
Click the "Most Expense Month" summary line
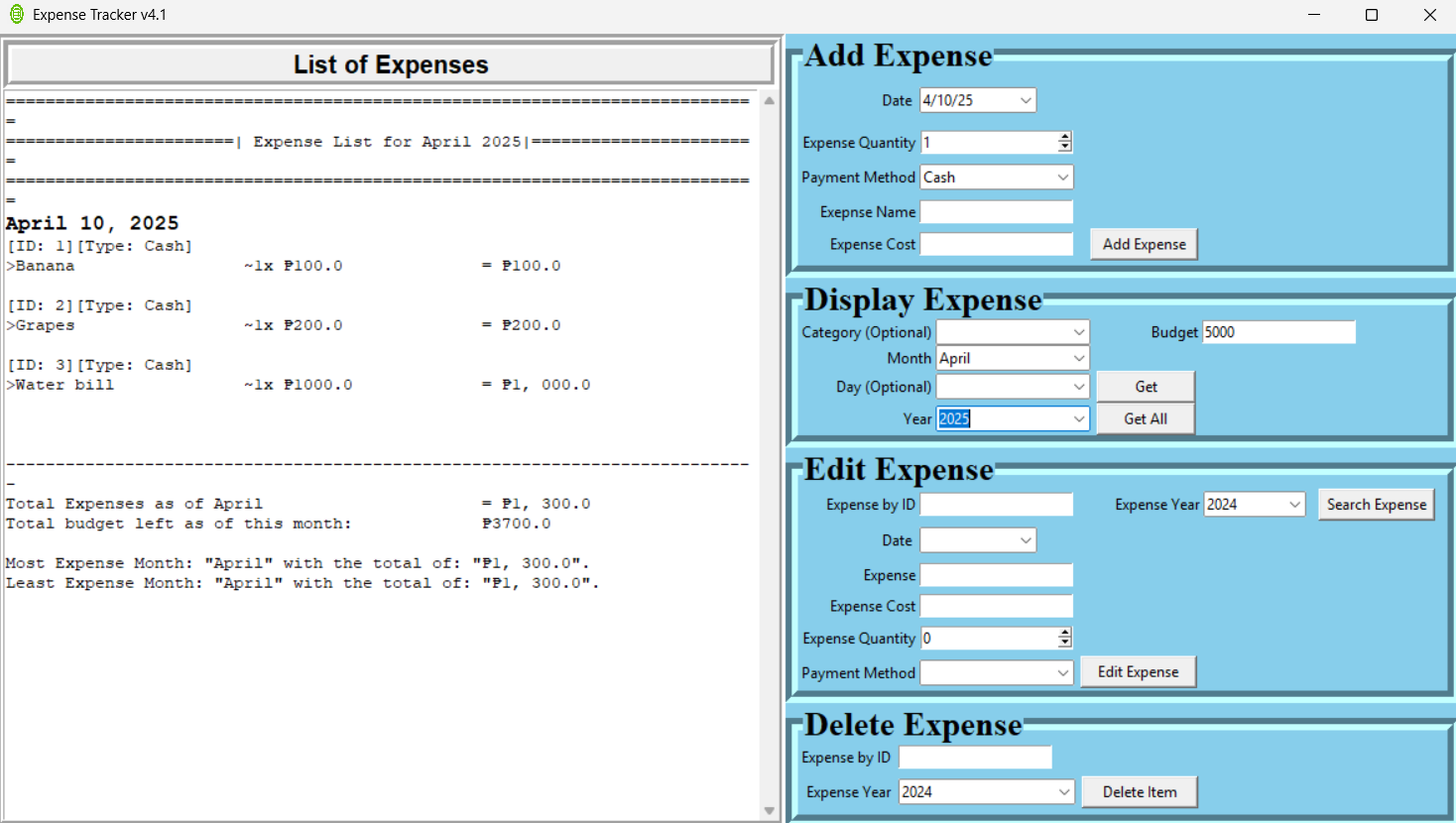(298, 563)
